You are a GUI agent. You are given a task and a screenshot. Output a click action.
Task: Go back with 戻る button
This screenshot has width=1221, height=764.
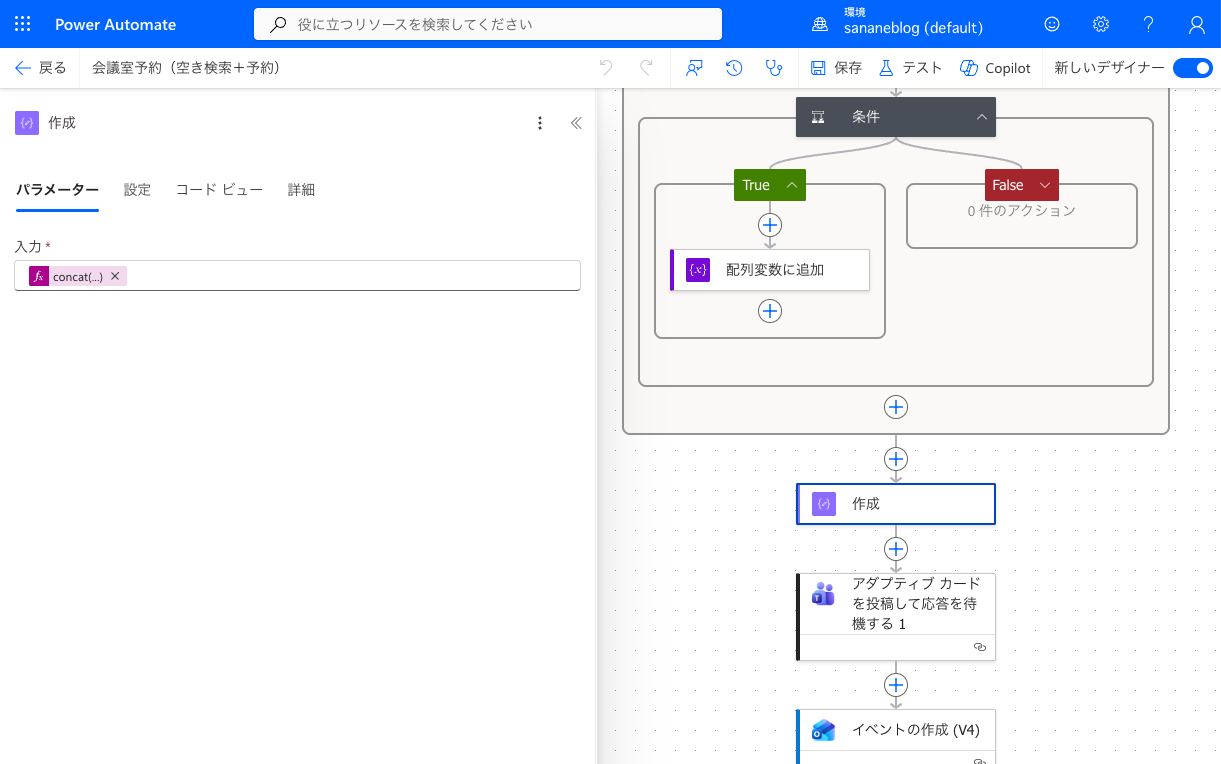(41, 68)
